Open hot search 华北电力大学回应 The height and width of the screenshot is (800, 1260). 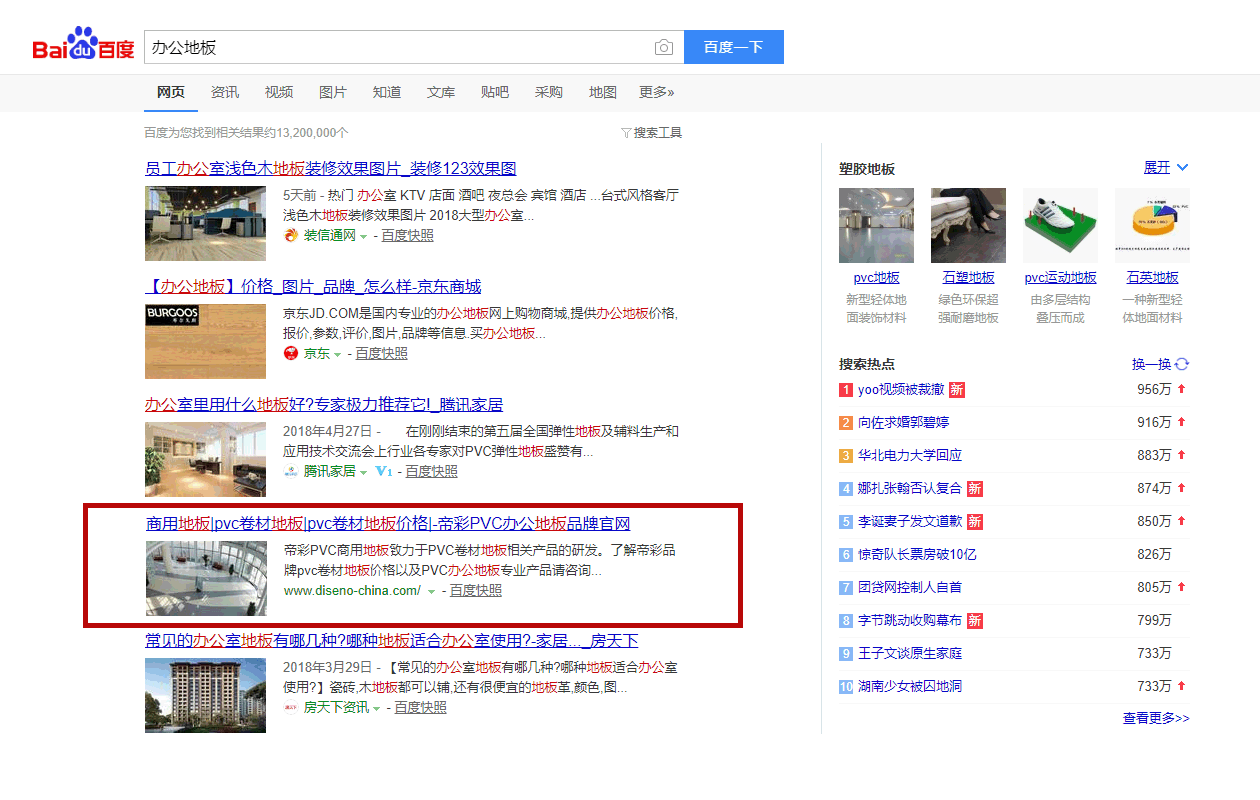tap(910, 456)
